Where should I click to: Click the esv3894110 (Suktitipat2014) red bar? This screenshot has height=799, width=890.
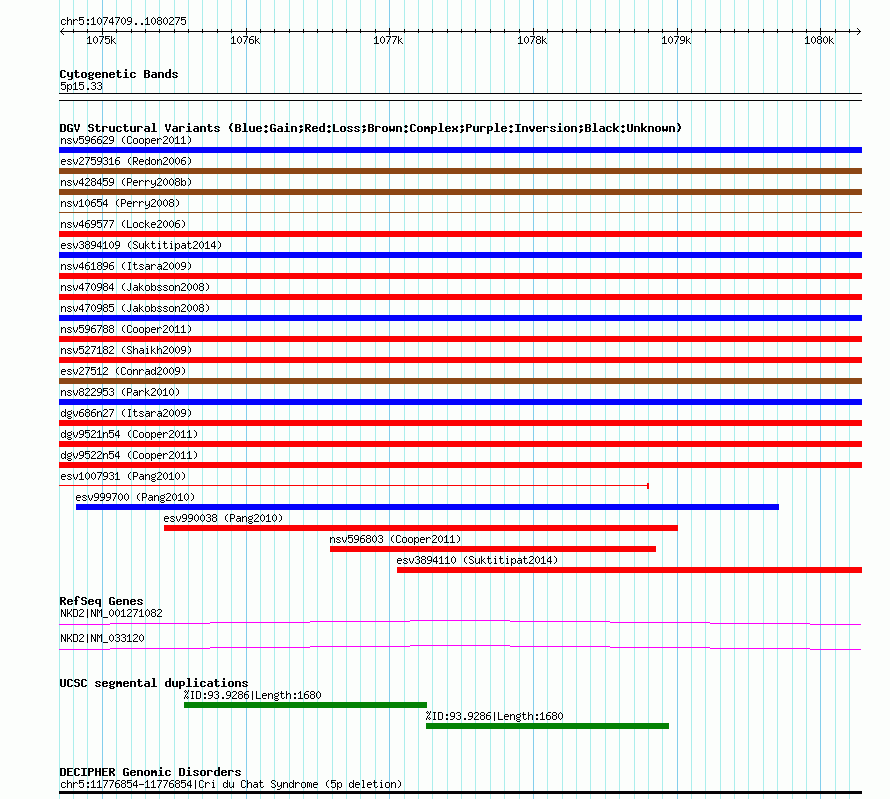click(x=629, y=570)
